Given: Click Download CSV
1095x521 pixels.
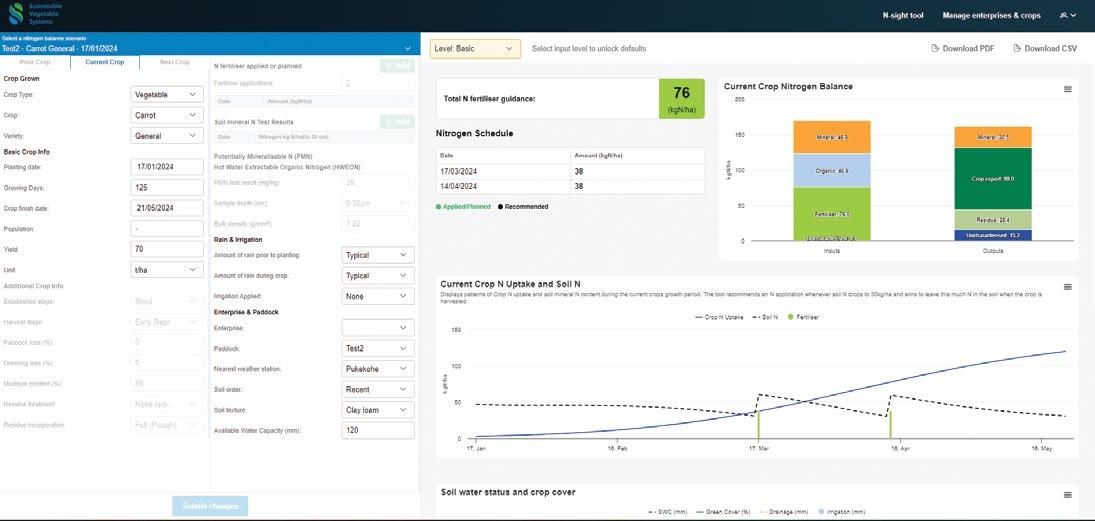Looking at the screenshot, I should pyautogui.click(x=1045, y=49).
